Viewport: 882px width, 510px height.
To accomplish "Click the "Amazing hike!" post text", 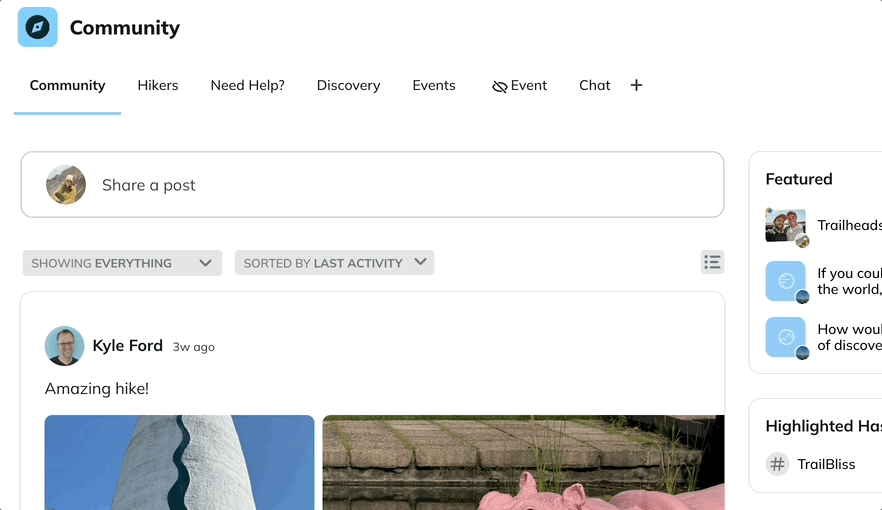I will [x=97, y=389].
